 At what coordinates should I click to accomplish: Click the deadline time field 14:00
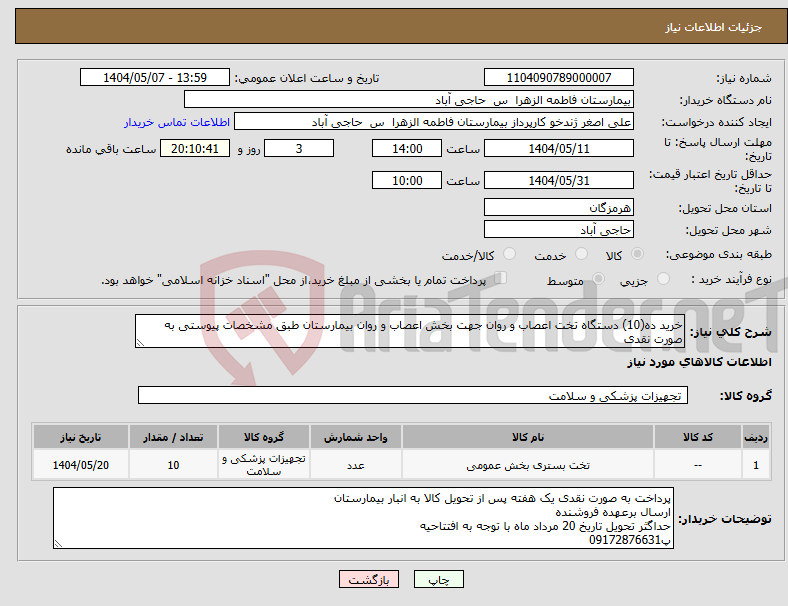(407, 148)
